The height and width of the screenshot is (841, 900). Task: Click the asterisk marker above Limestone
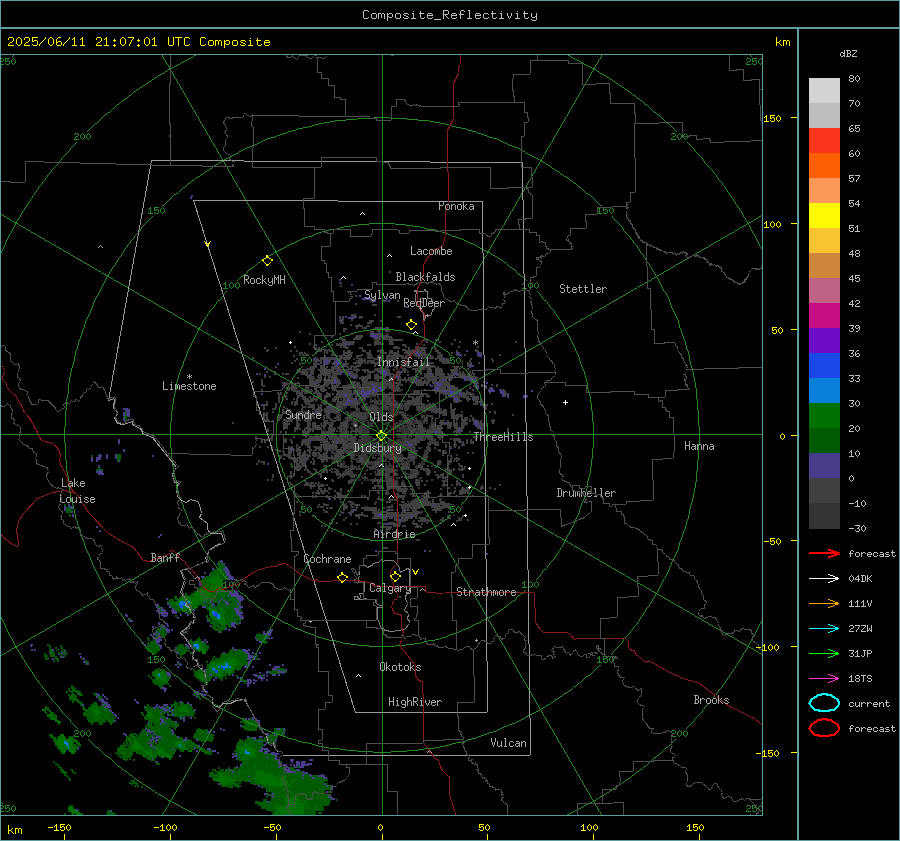tap(189, 377)
